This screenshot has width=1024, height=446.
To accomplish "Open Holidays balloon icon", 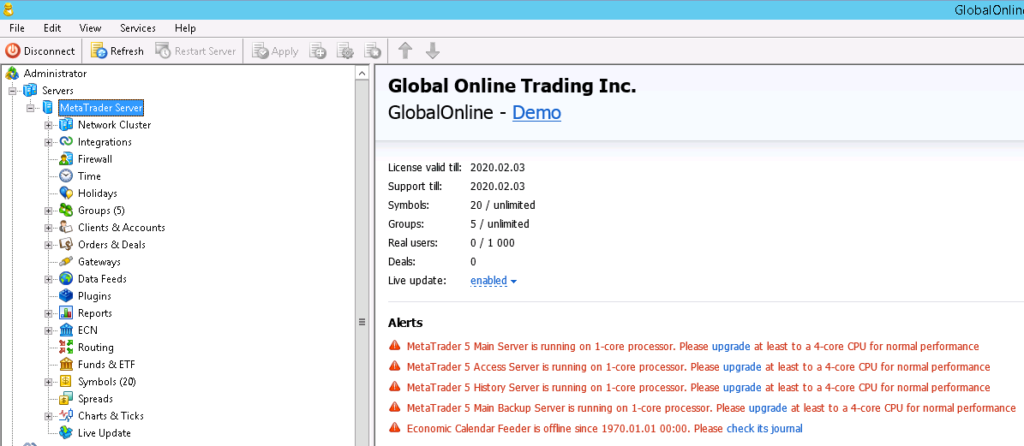I will point(66,193).
